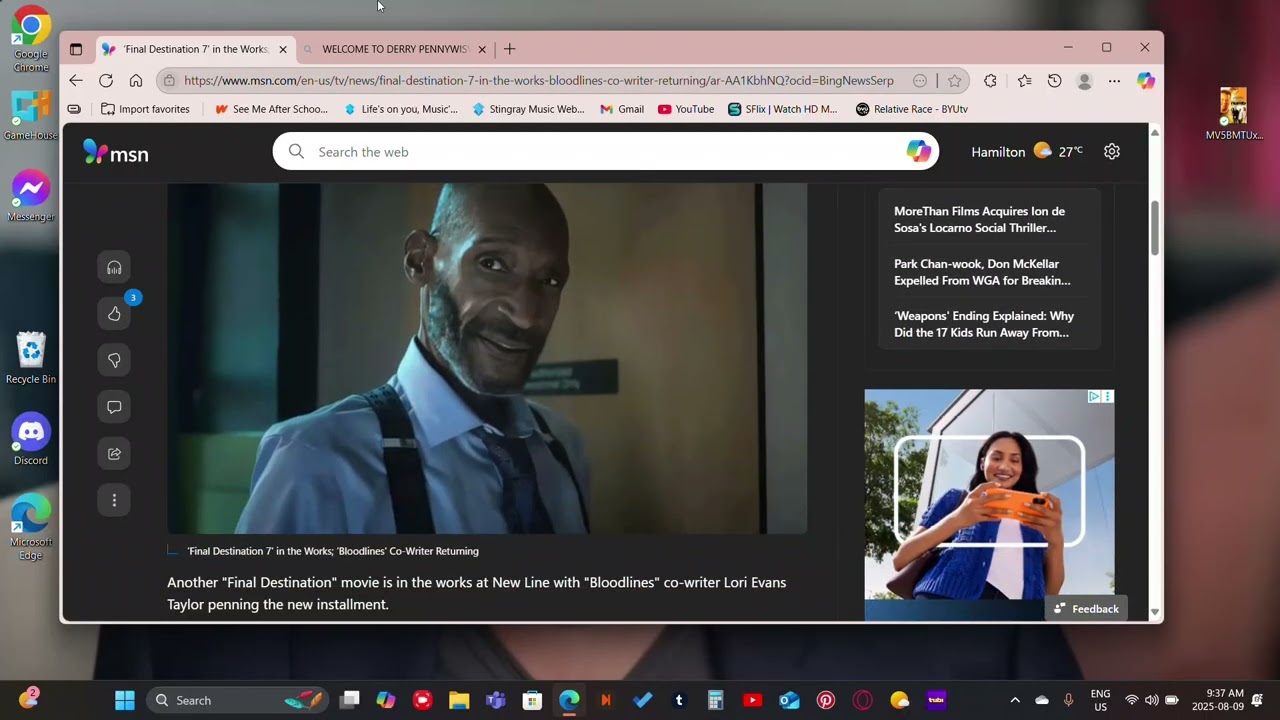Screen dimensions: 1280x720
Task: Go to browser home page
Action: pyautogui.click(x=136, y=81)
